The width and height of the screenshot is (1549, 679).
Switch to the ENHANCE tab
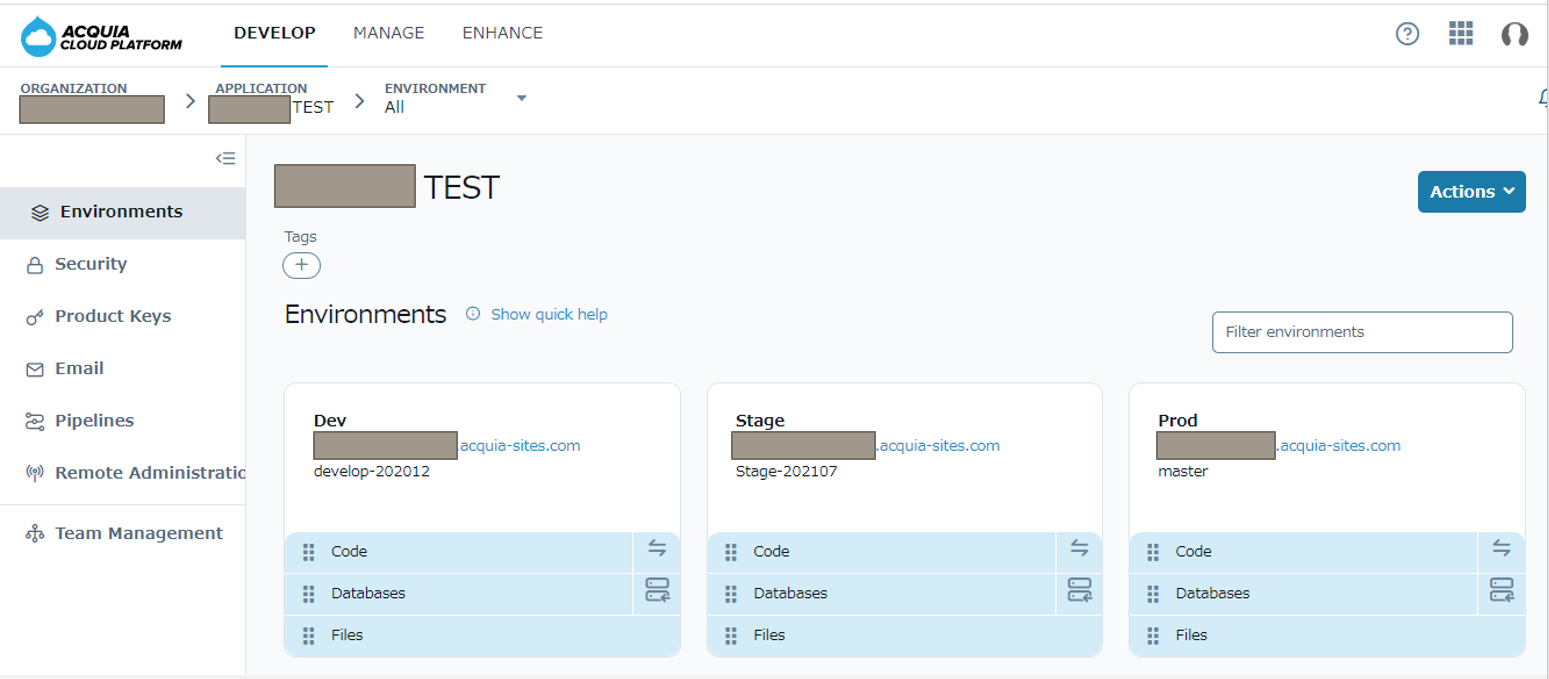tap(503, 33)
